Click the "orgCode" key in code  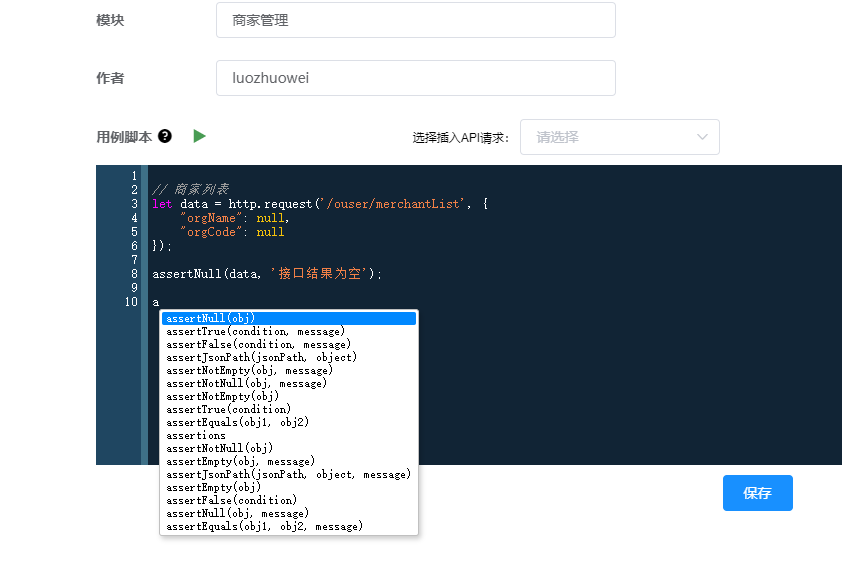coord(211,232)
